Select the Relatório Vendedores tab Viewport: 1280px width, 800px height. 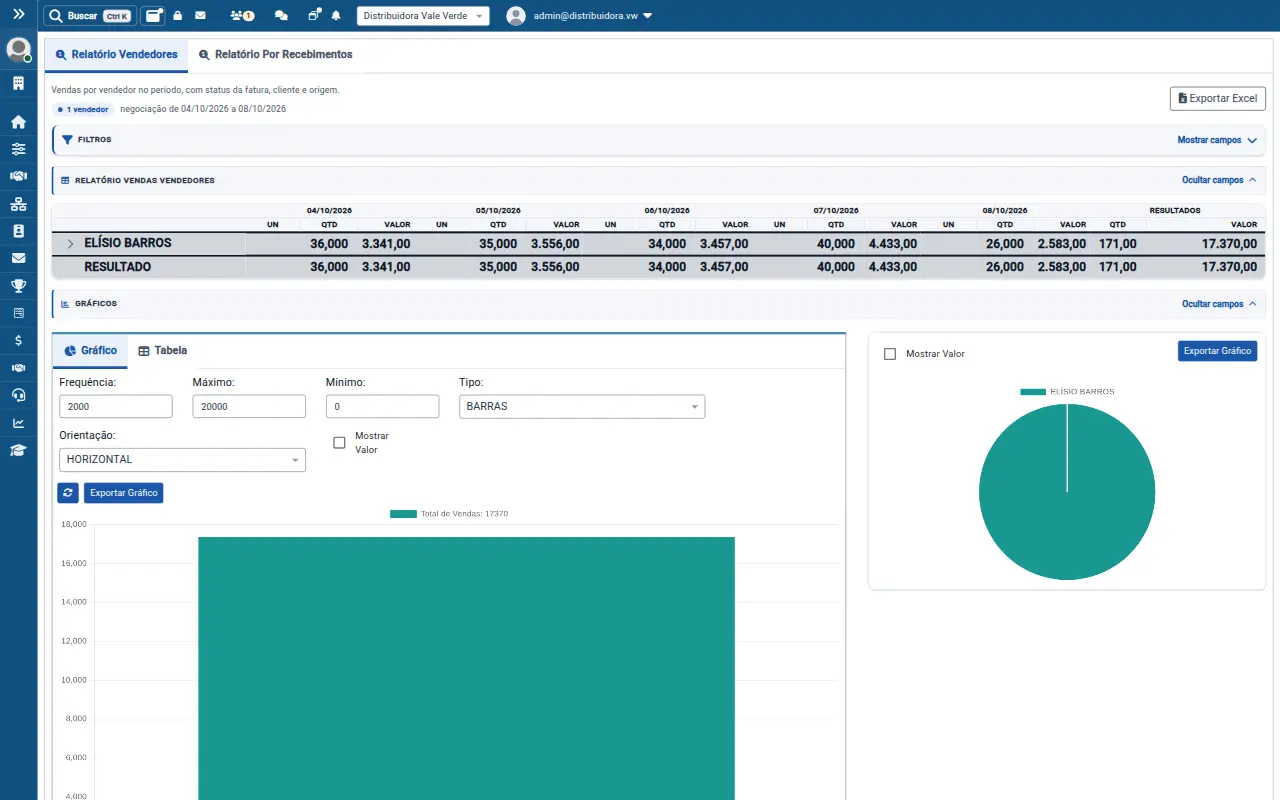click(x=117, y=55)
